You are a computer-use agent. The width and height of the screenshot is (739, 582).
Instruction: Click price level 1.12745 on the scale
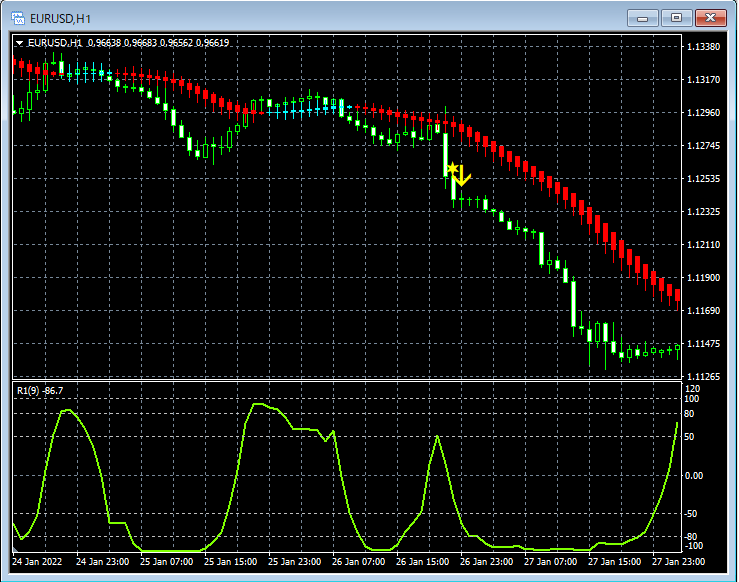coord(704,146)
